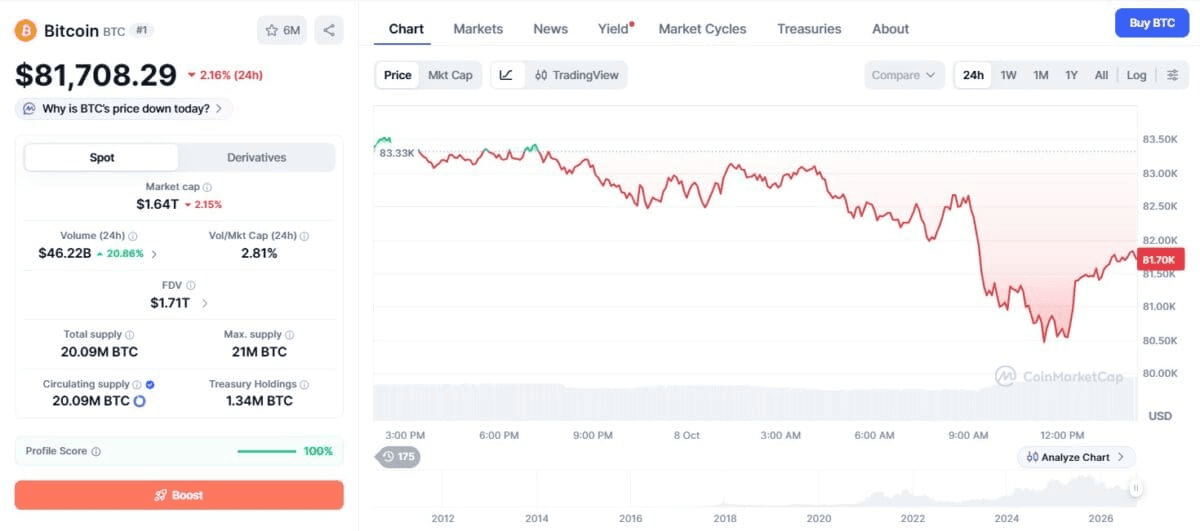
Task: Click Market cap info icon
Action: (x=207, y=187)
